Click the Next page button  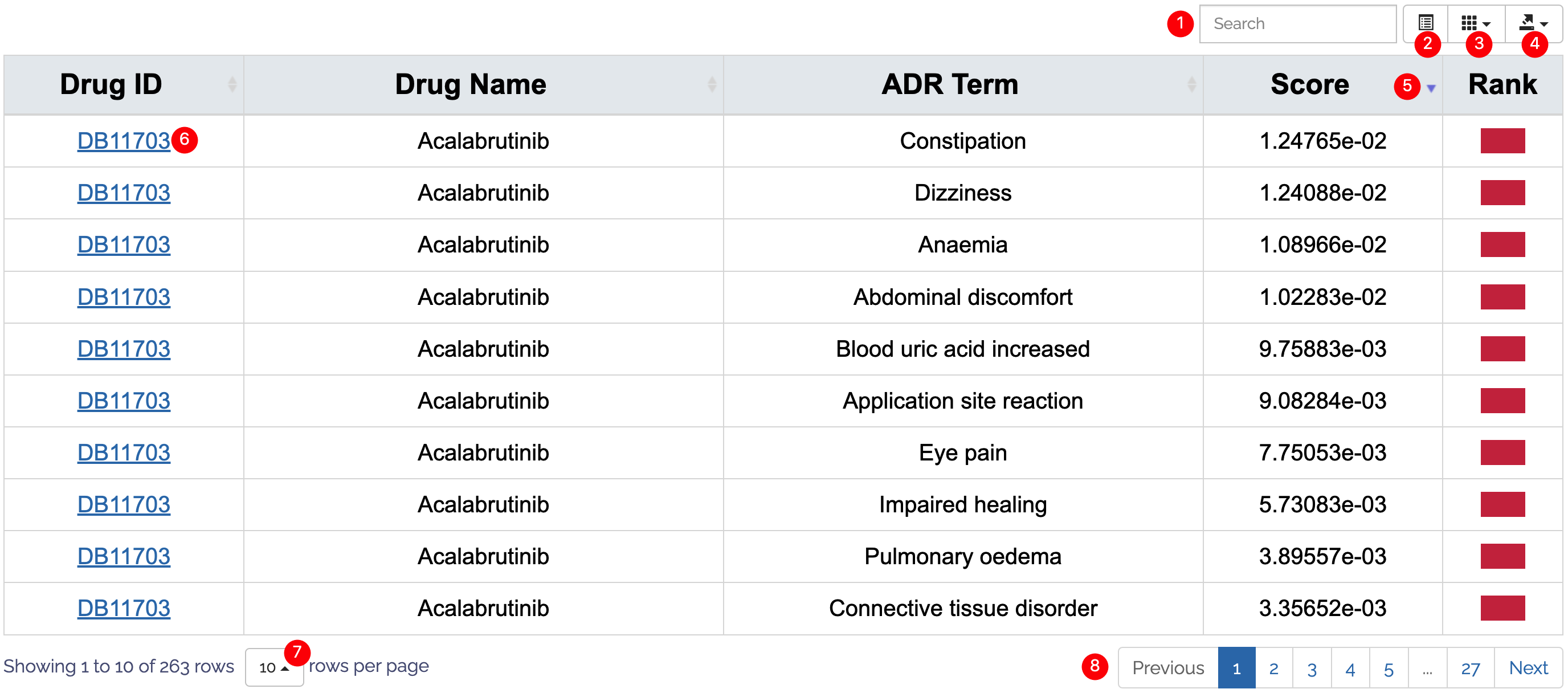[x=1528, y=668]
